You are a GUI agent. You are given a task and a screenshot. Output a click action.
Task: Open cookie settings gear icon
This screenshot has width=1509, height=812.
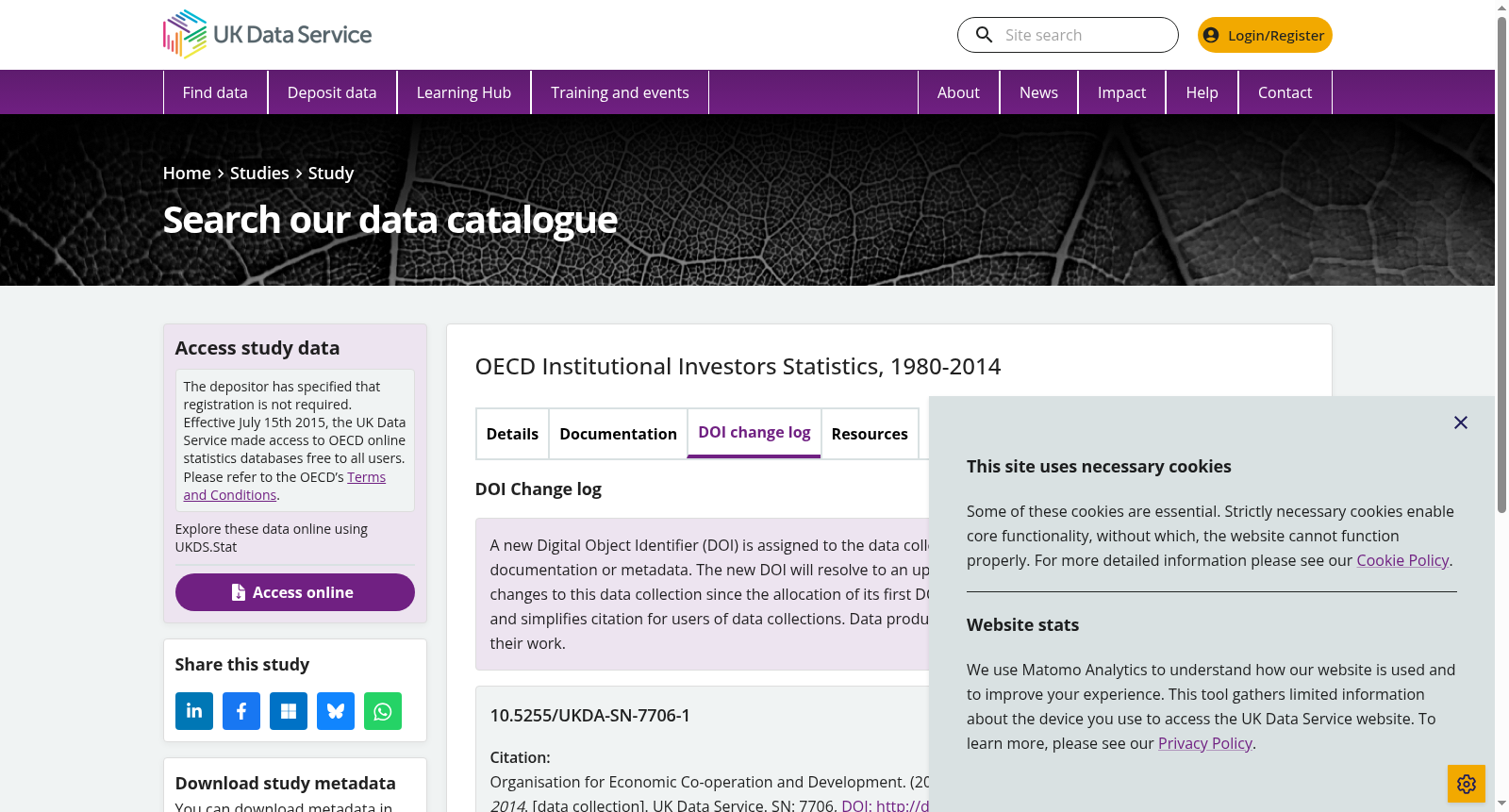(x=1467, y=784)
